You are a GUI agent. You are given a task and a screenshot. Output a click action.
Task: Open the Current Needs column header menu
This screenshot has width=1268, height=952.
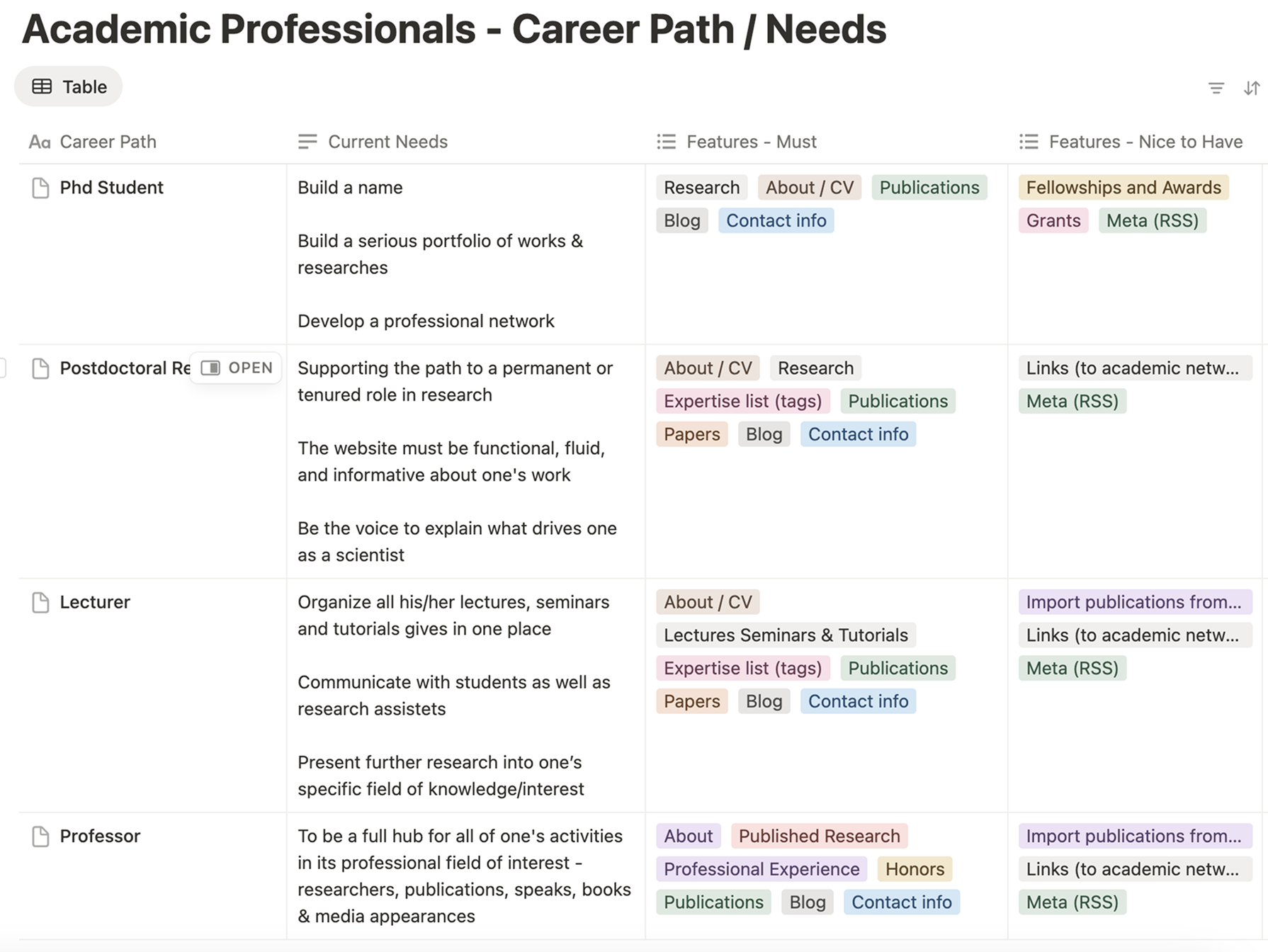point(387,142)
